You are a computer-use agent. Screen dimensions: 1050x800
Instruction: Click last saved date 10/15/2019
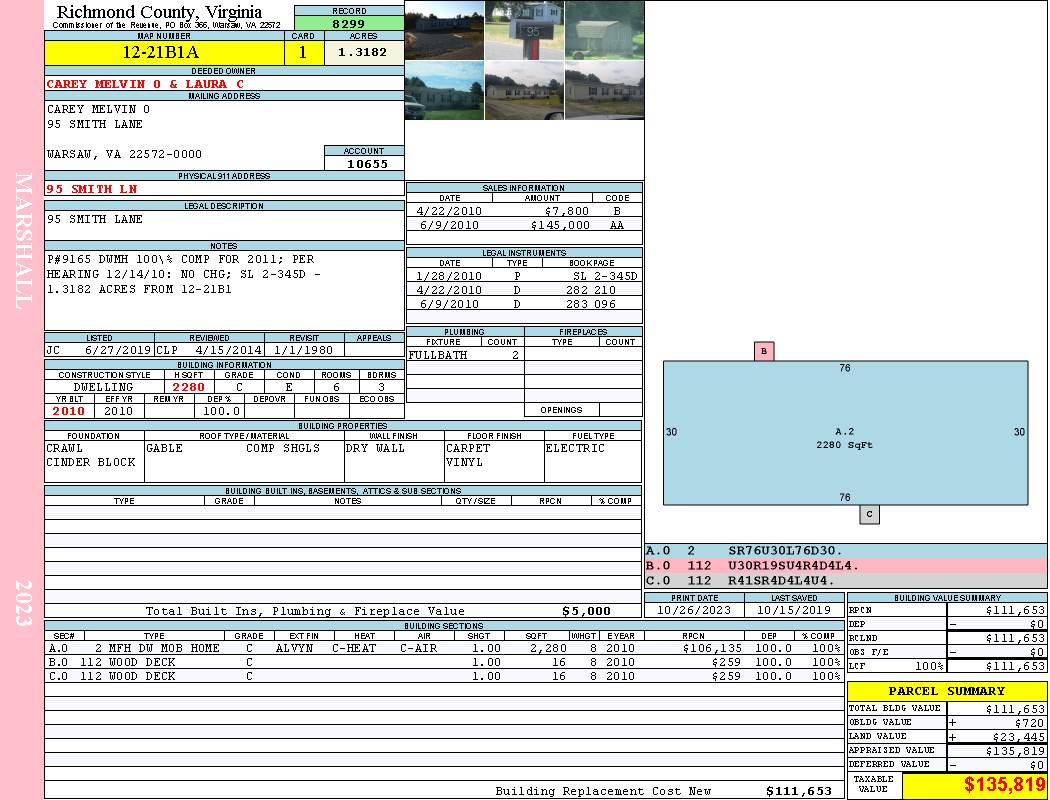pos(794,610)
